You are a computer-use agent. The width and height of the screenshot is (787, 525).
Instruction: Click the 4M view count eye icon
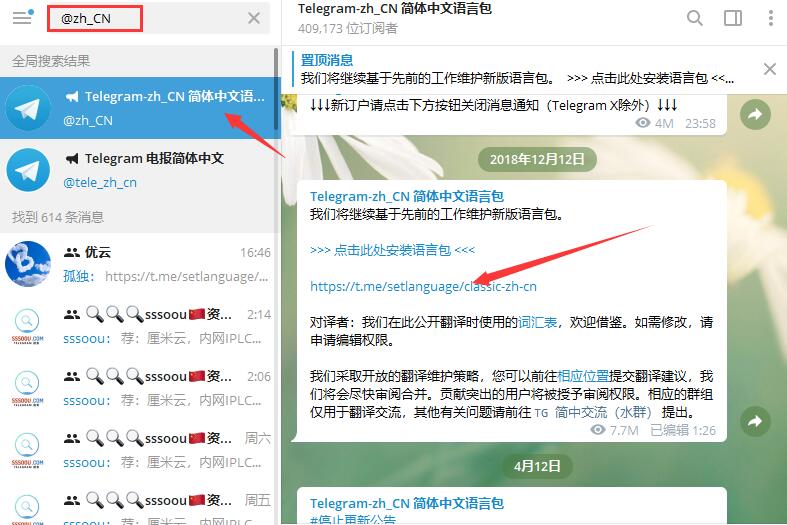click(643, 122)
